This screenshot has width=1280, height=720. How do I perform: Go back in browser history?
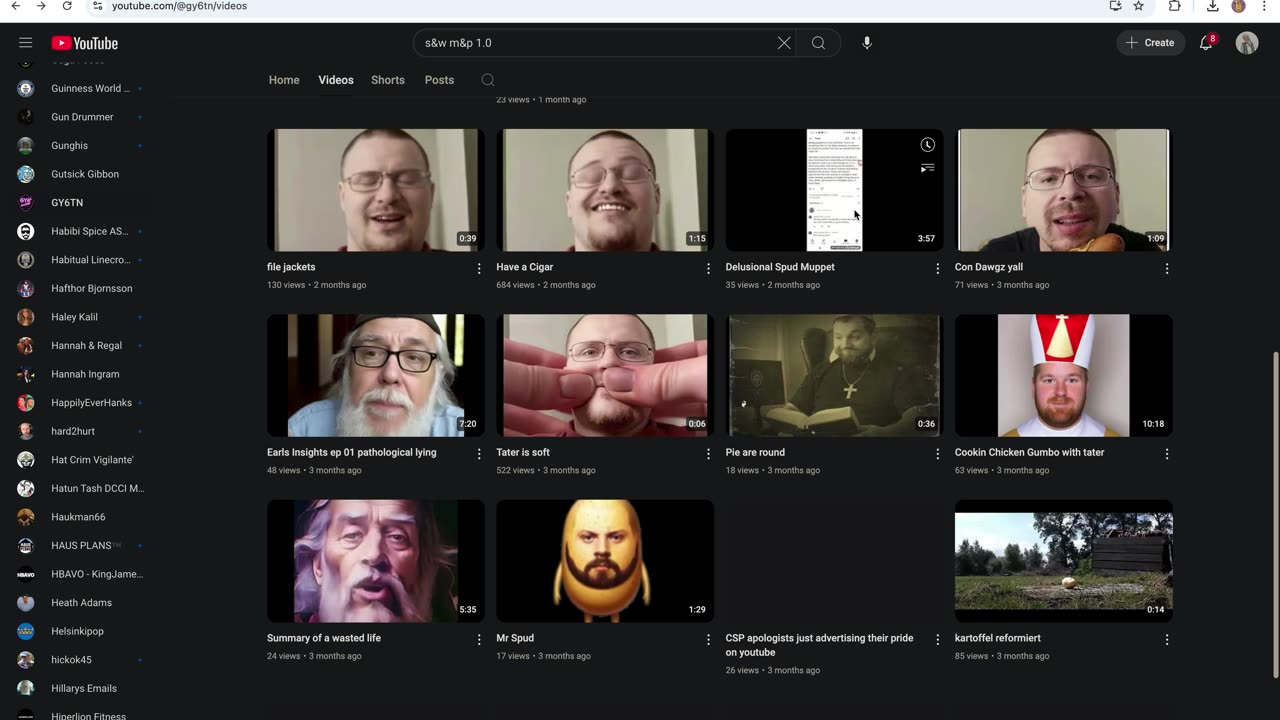pos(16,6)
